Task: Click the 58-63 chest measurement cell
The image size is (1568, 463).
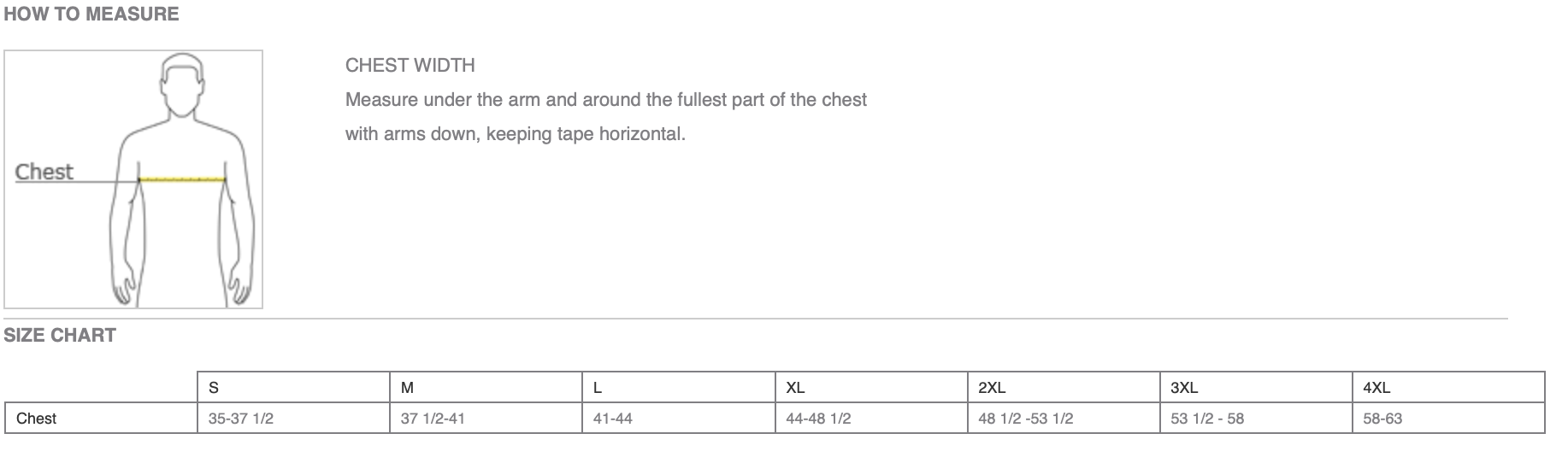Action: 1382,419
